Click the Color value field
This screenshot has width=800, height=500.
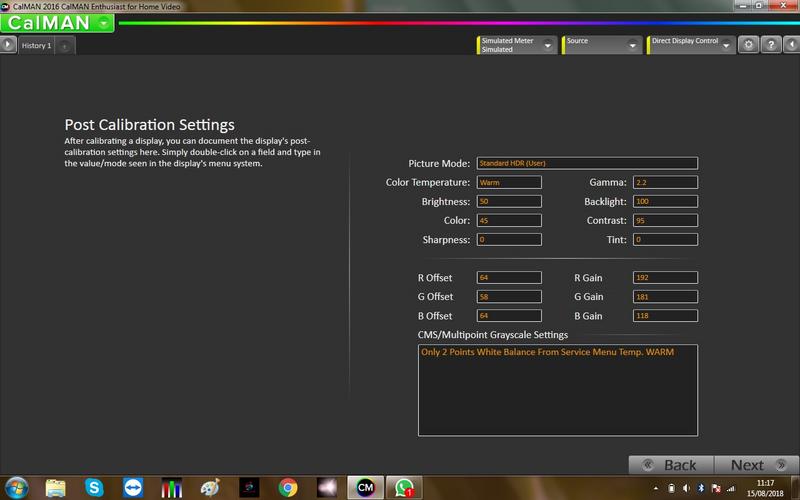pyautogui.click(x=509, y=220)
